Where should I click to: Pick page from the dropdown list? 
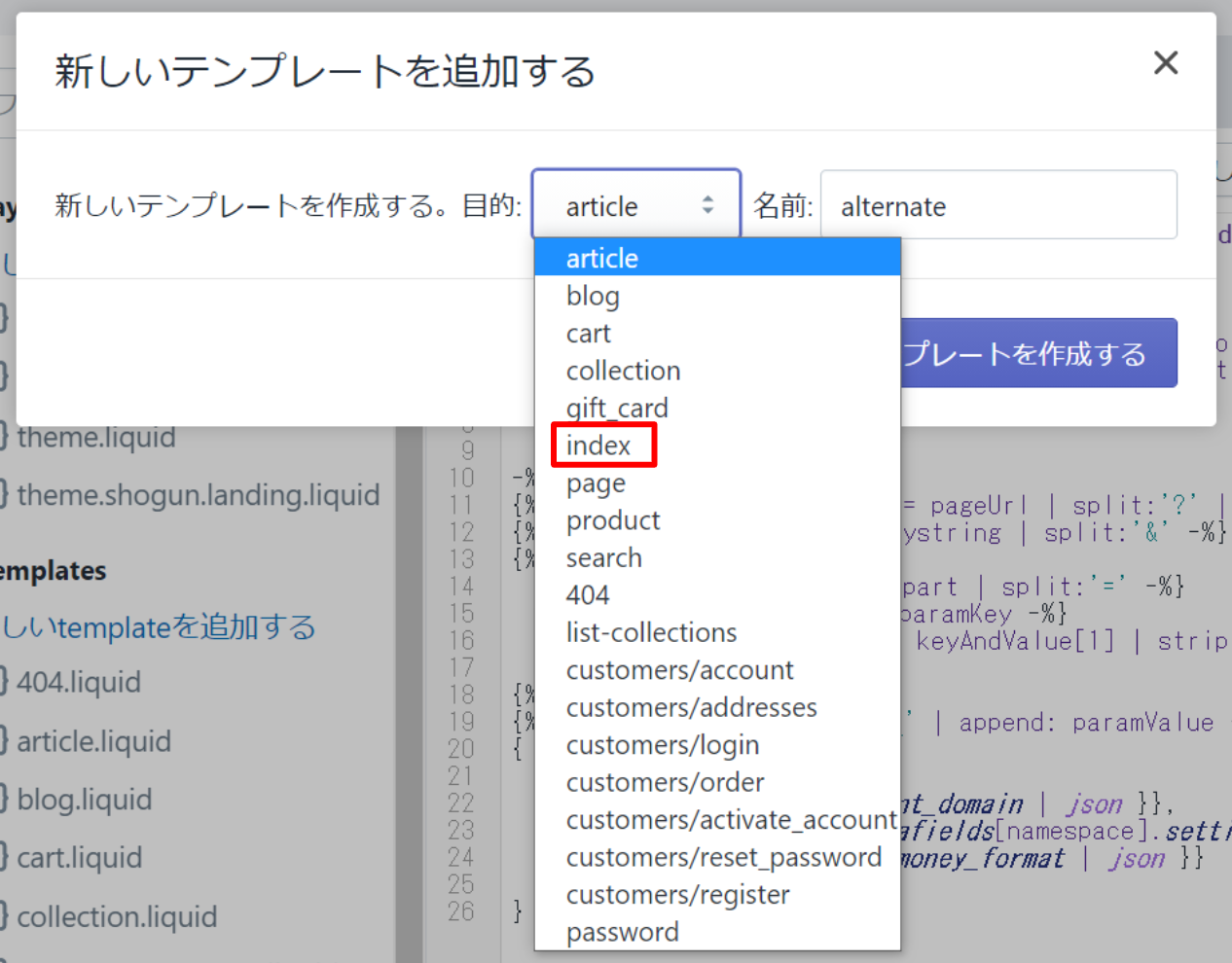717,482
